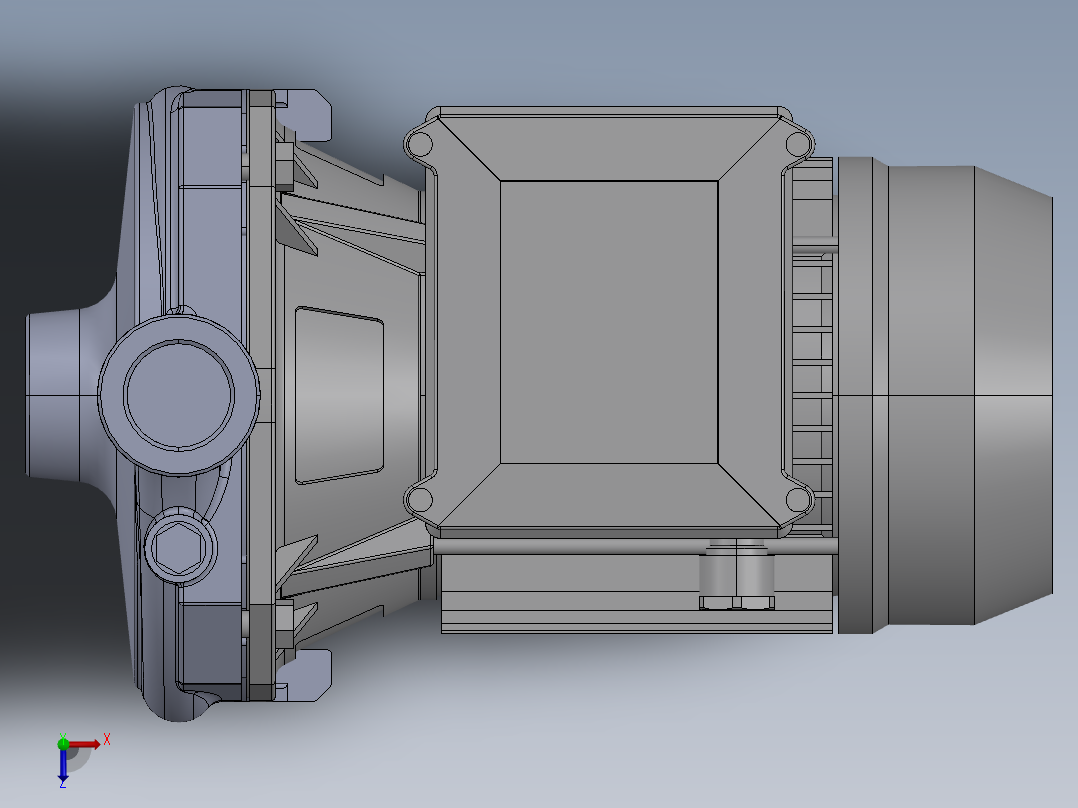Select the tapered fan cover at the motor end
The image size is (1078, 808).
click(x=1013, y=395)
